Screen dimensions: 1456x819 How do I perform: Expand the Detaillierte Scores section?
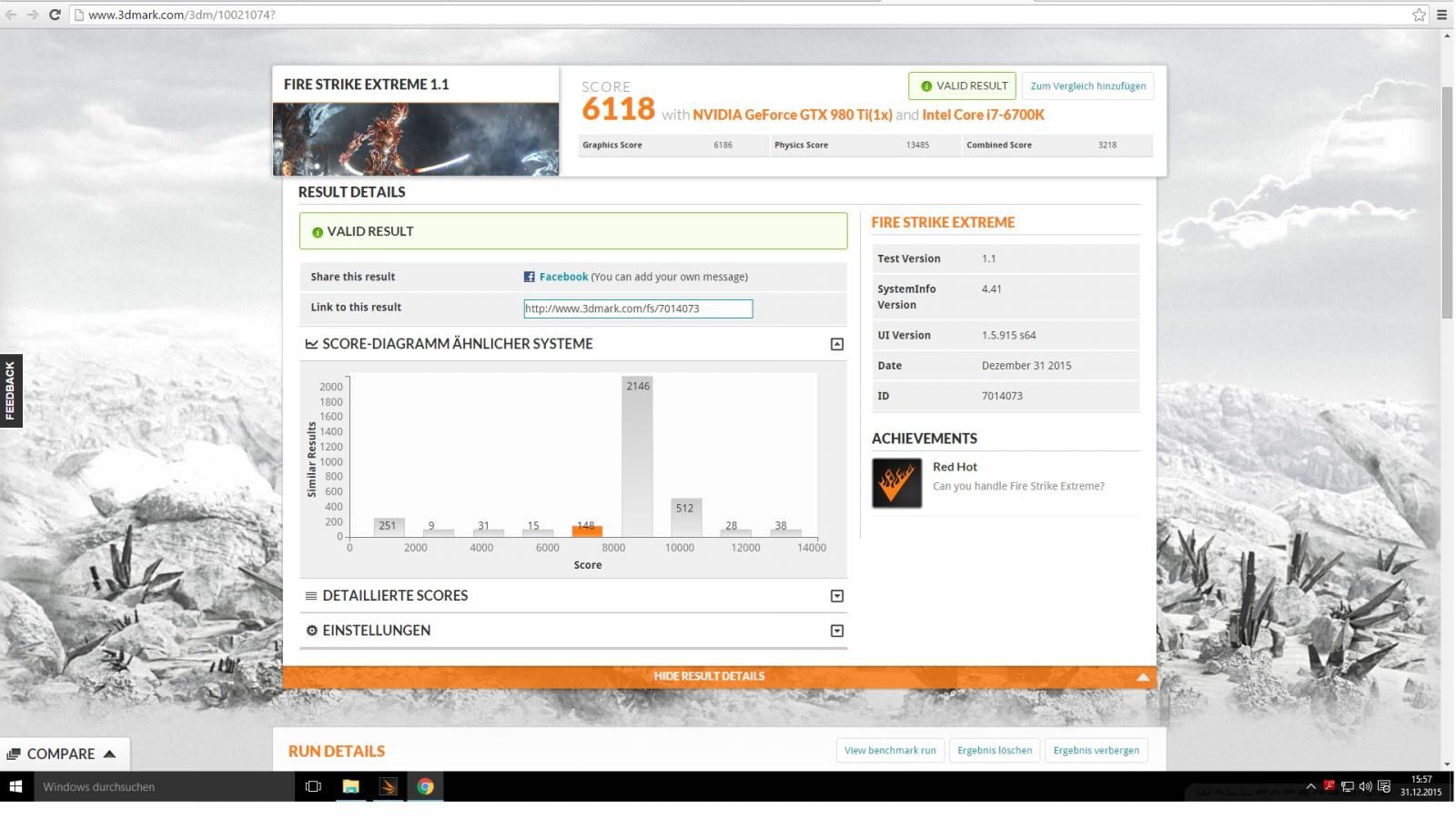tap(837, 596)
